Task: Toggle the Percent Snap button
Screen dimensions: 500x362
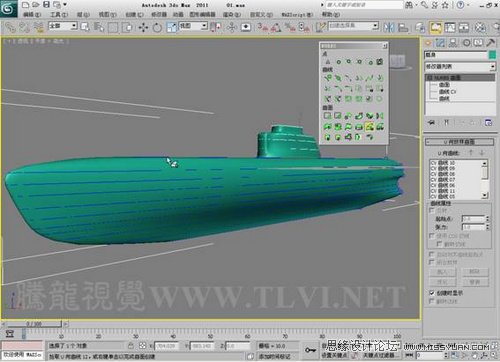Action: coord(290,27)
